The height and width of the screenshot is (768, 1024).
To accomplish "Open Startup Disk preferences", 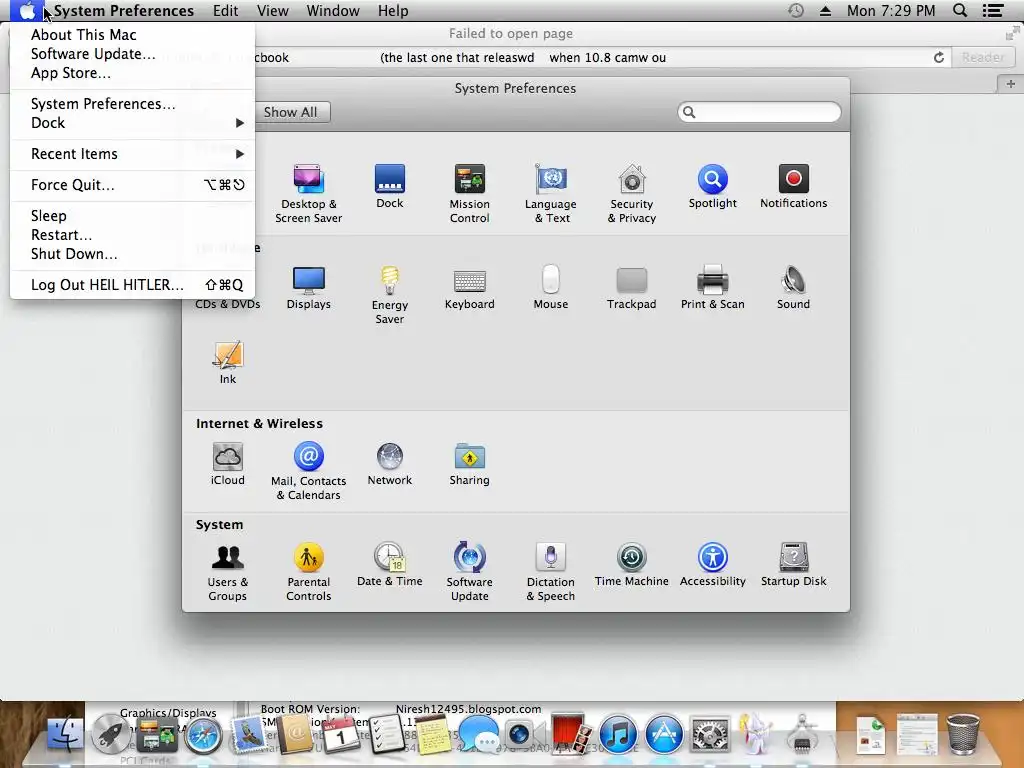I will coord(793,564).
